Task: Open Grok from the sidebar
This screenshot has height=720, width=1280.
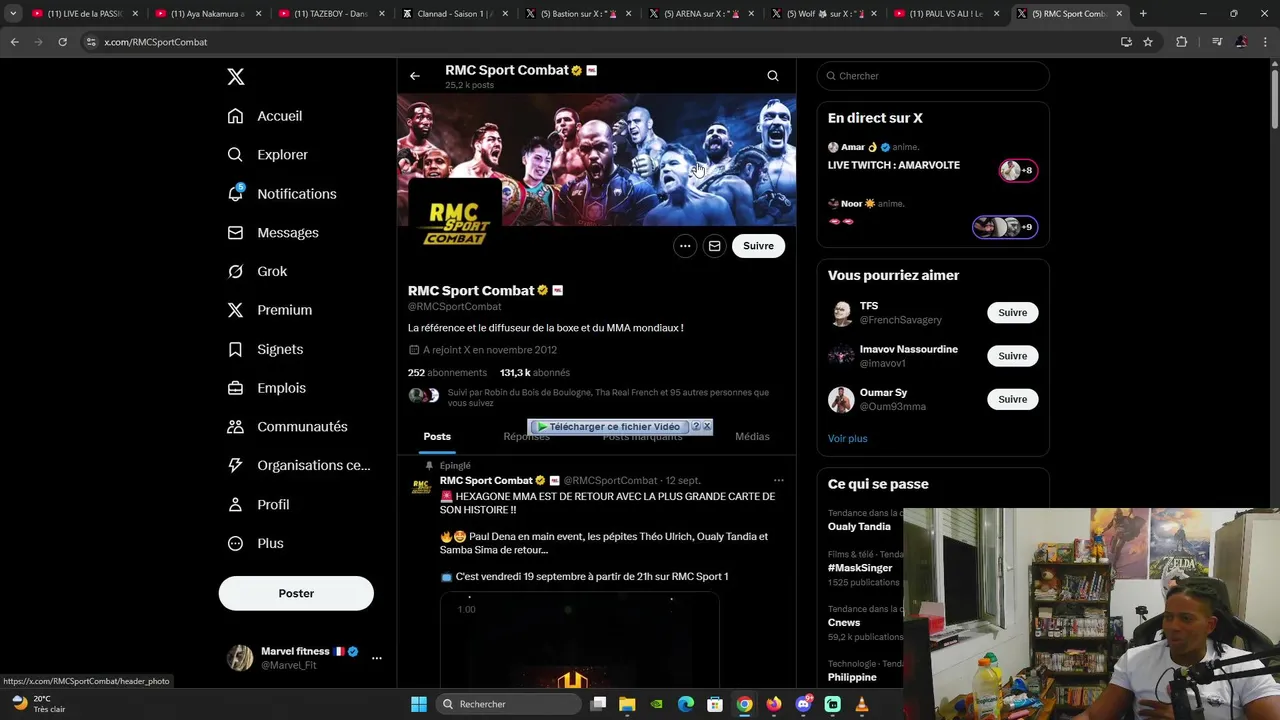Action: tap(257, 272)
